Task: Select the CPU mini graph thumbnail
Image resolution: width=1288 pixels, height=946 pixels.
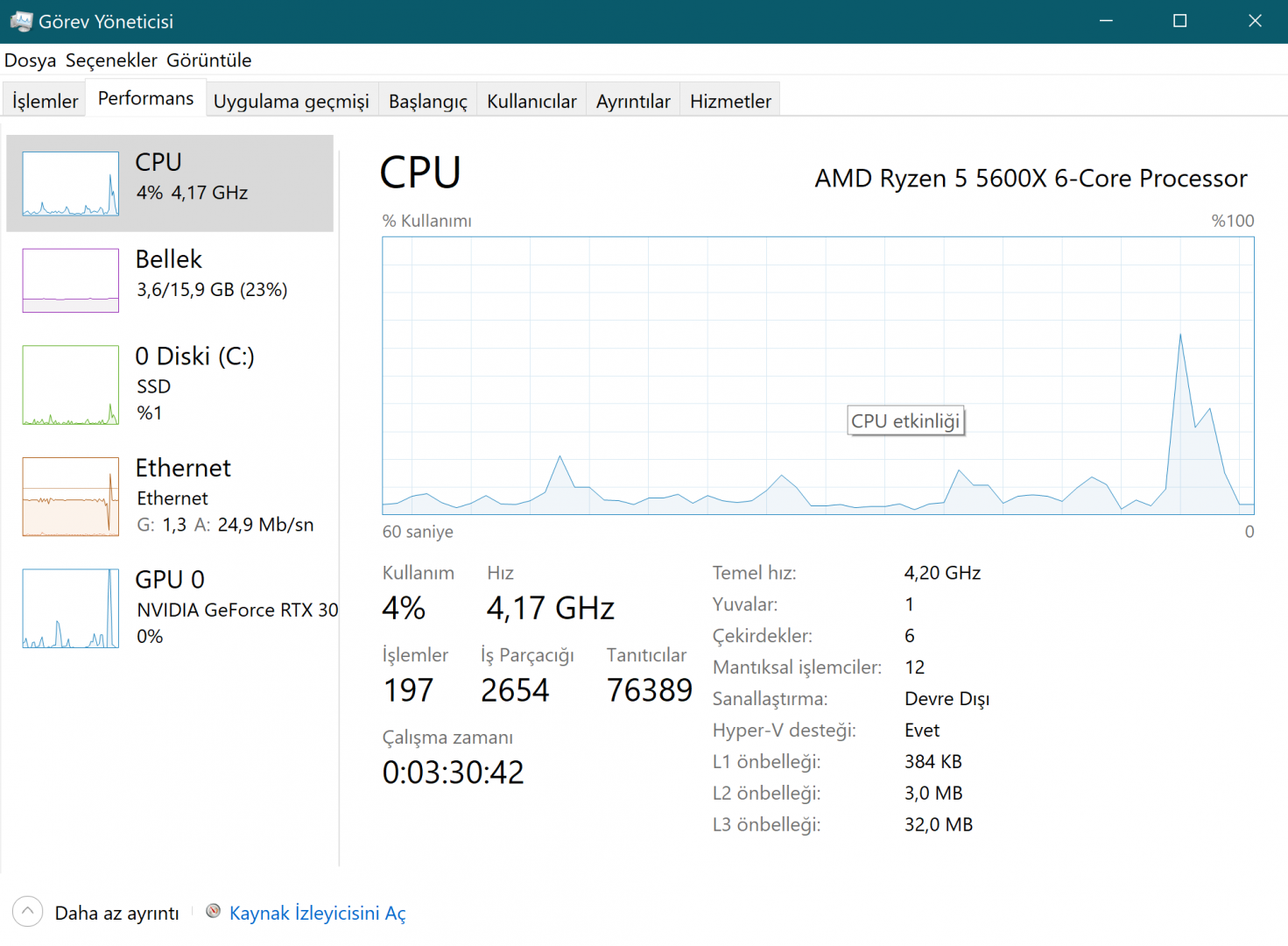Action: [71, 184]
